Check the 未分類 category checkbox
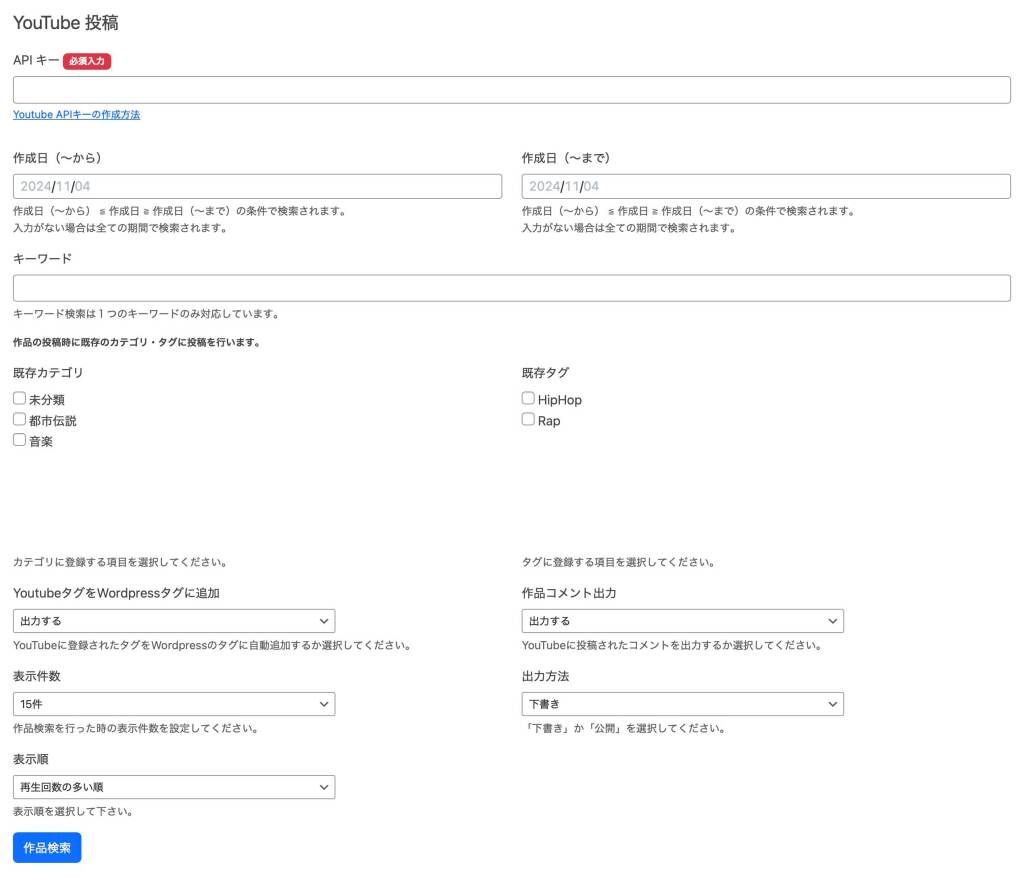1024x877 pixels. 20,398
